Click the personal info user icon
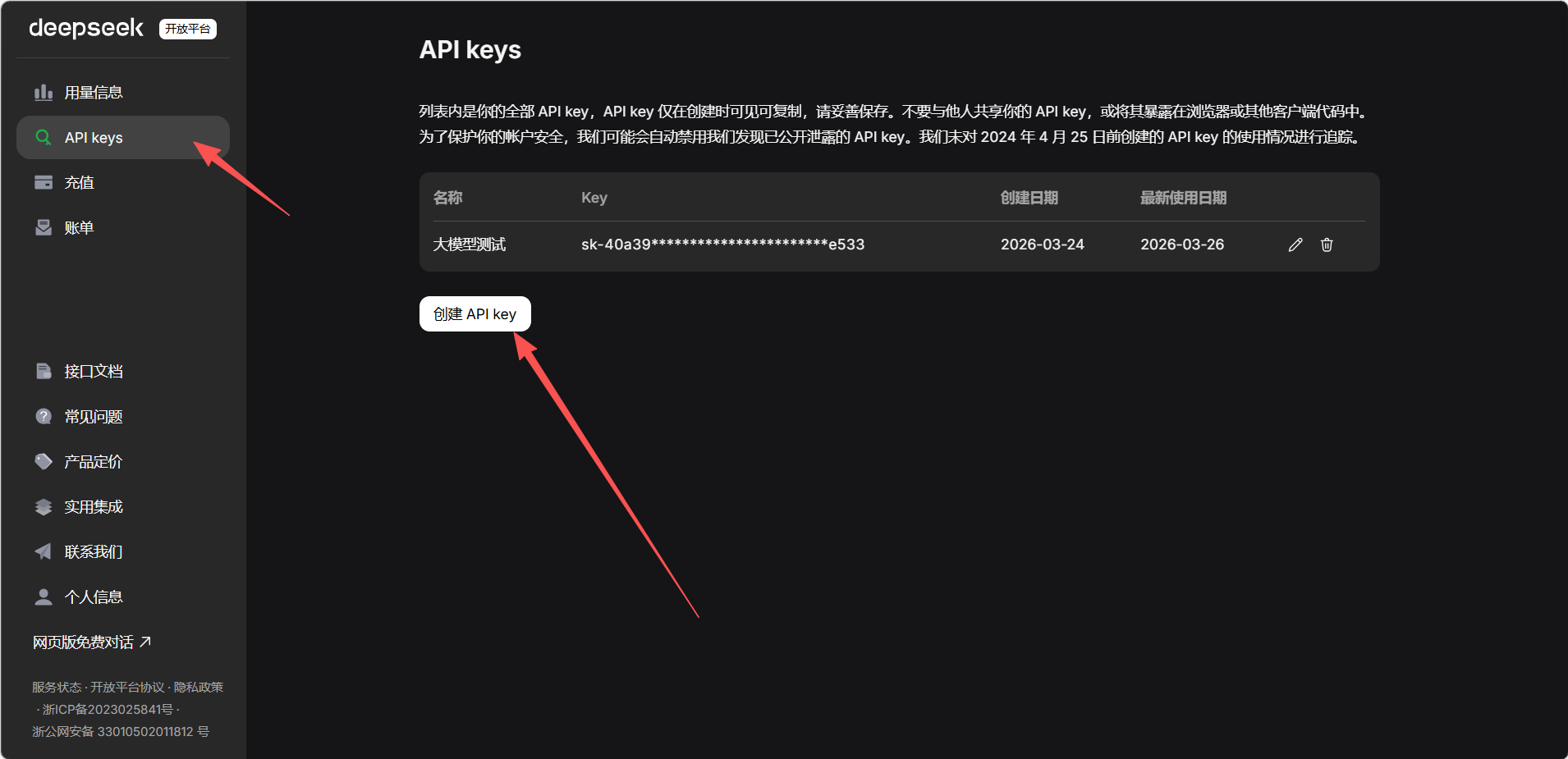This screenshot has height=759, width=1568. coord(44,597)
